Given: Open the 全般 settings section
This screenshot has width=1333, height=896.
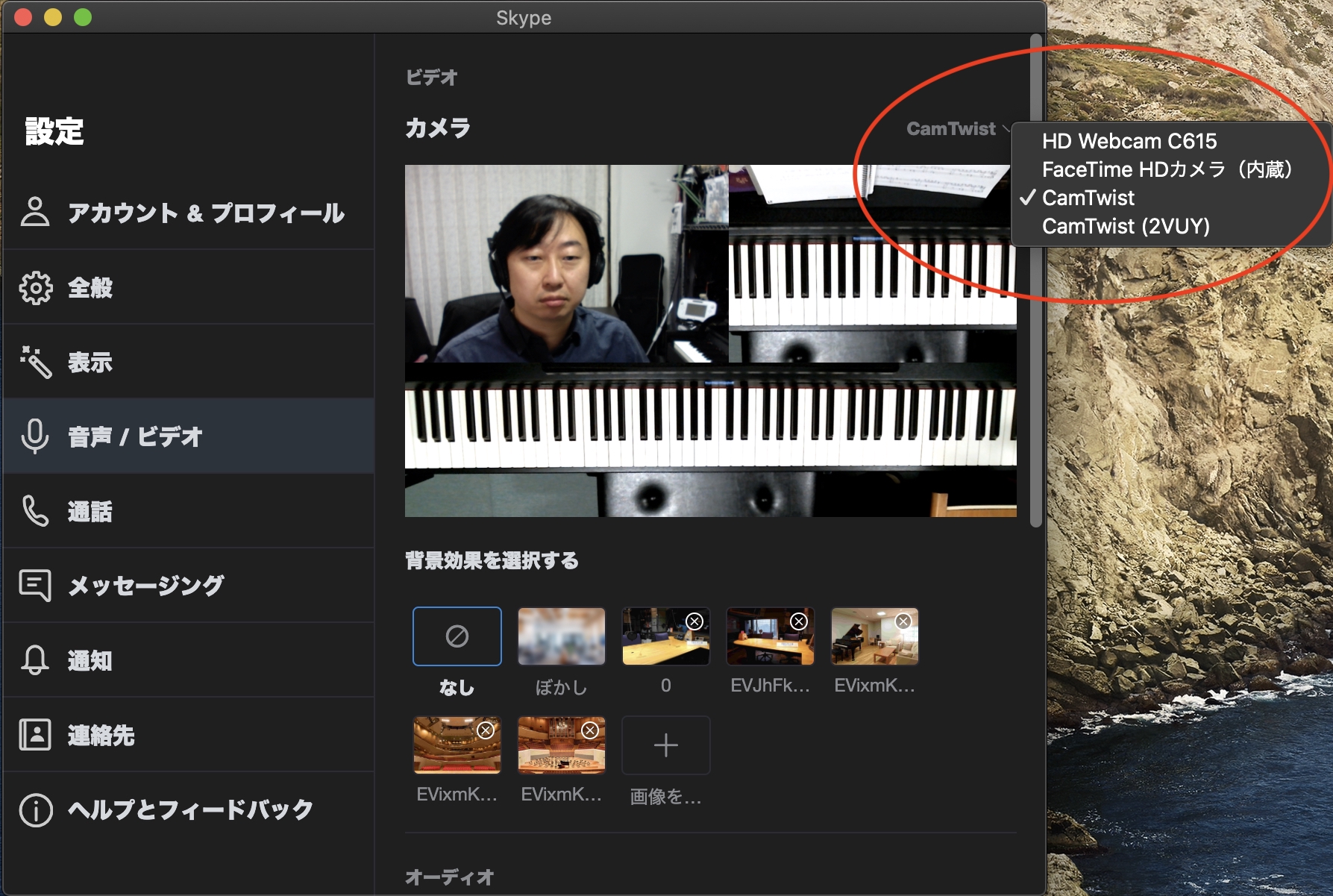Looking at the screenshot, I should click(x=189, y=287).
